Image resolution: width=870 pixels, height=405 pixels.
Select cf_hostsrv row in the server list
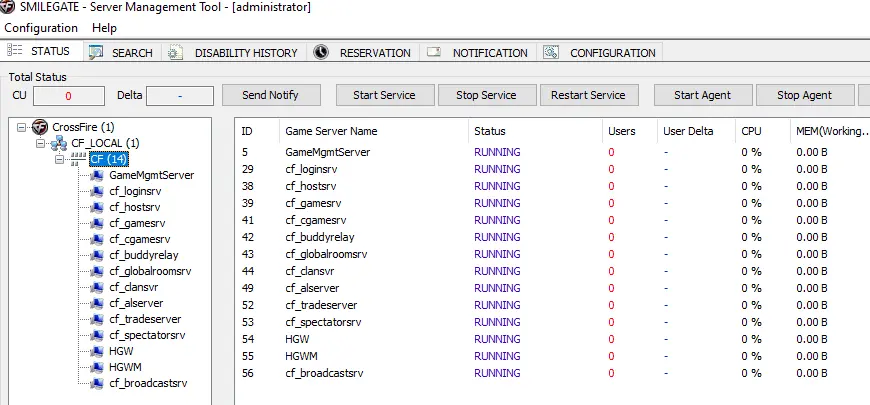pos(552,186)
